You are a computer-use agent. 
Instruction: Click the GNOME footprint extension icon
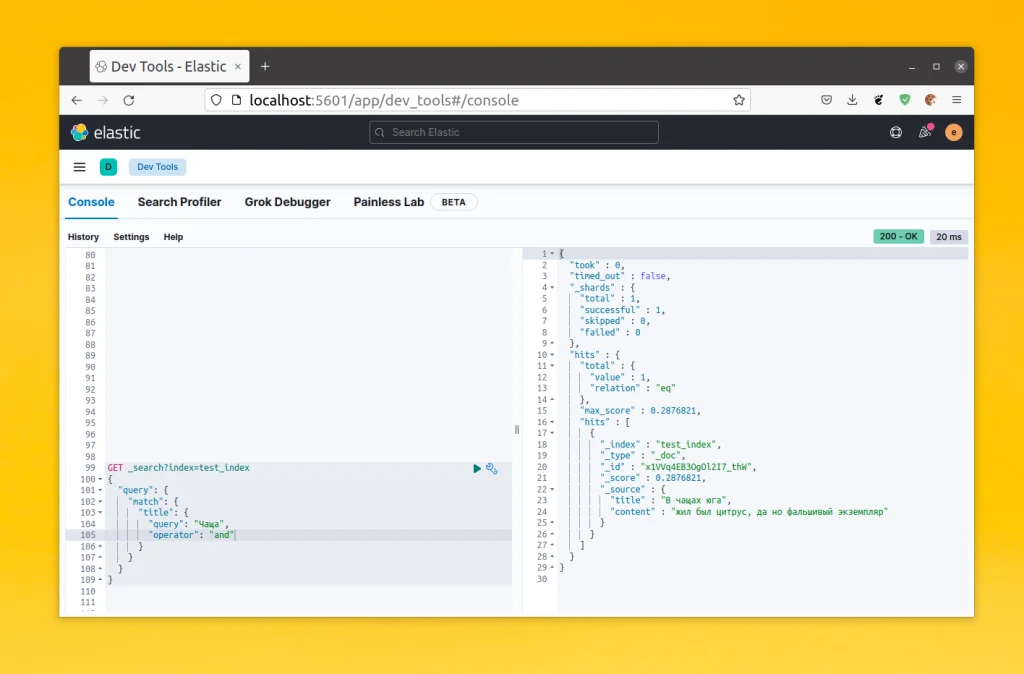[879, 100]
